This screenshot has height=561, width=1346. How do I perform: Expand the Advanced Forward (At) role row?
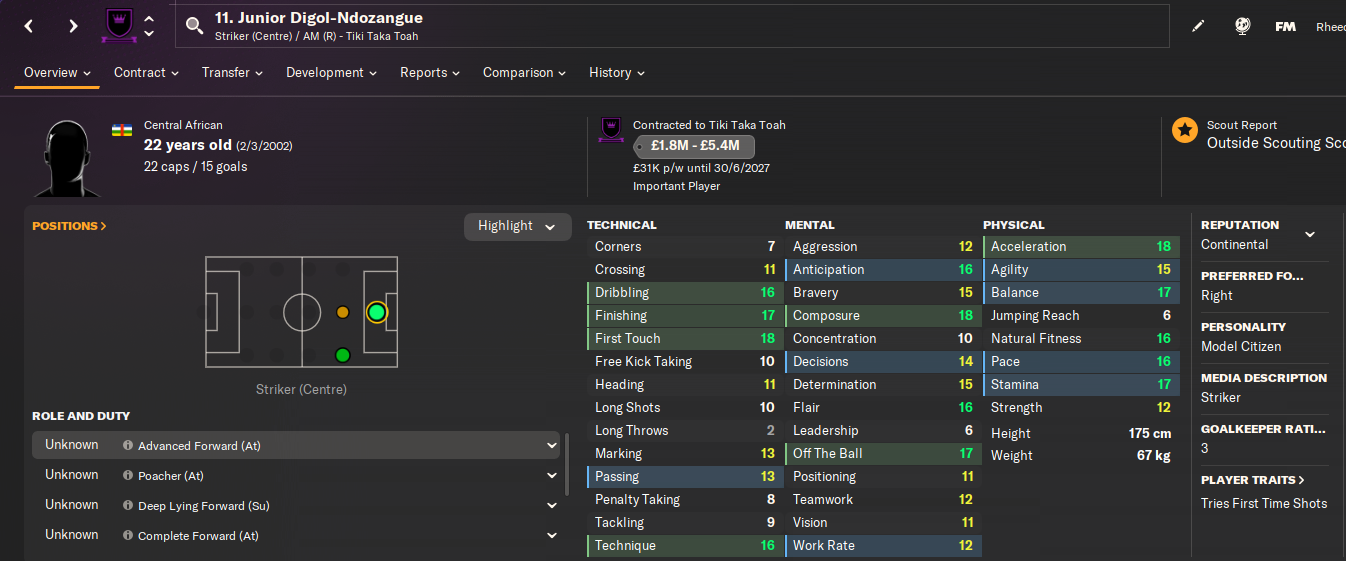(551, 446)
